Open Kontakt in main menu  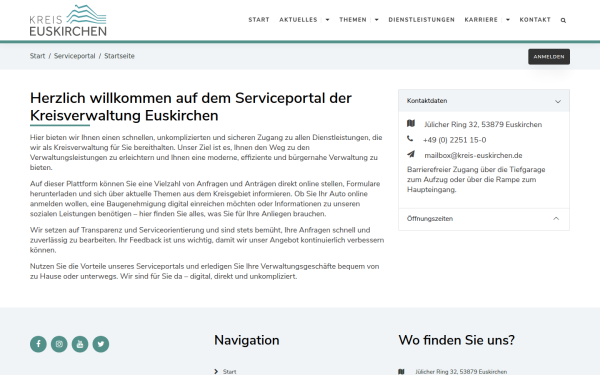pos(535,20)
